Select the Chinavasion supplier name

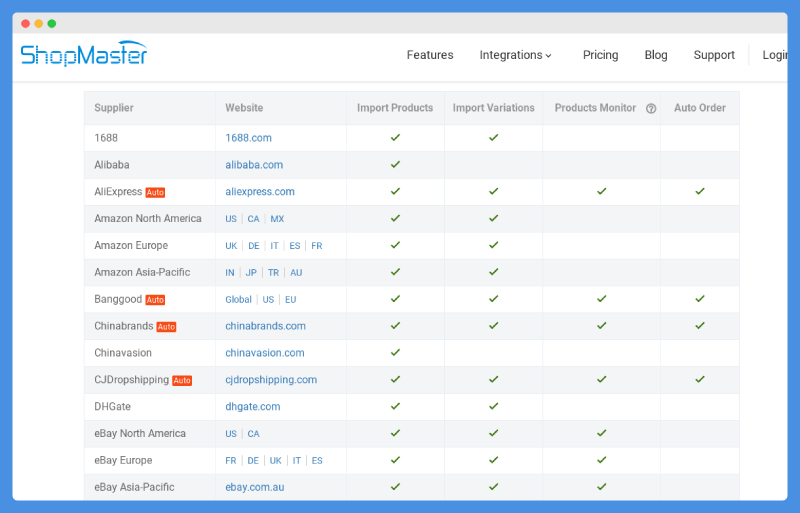(x=123, y=353)
